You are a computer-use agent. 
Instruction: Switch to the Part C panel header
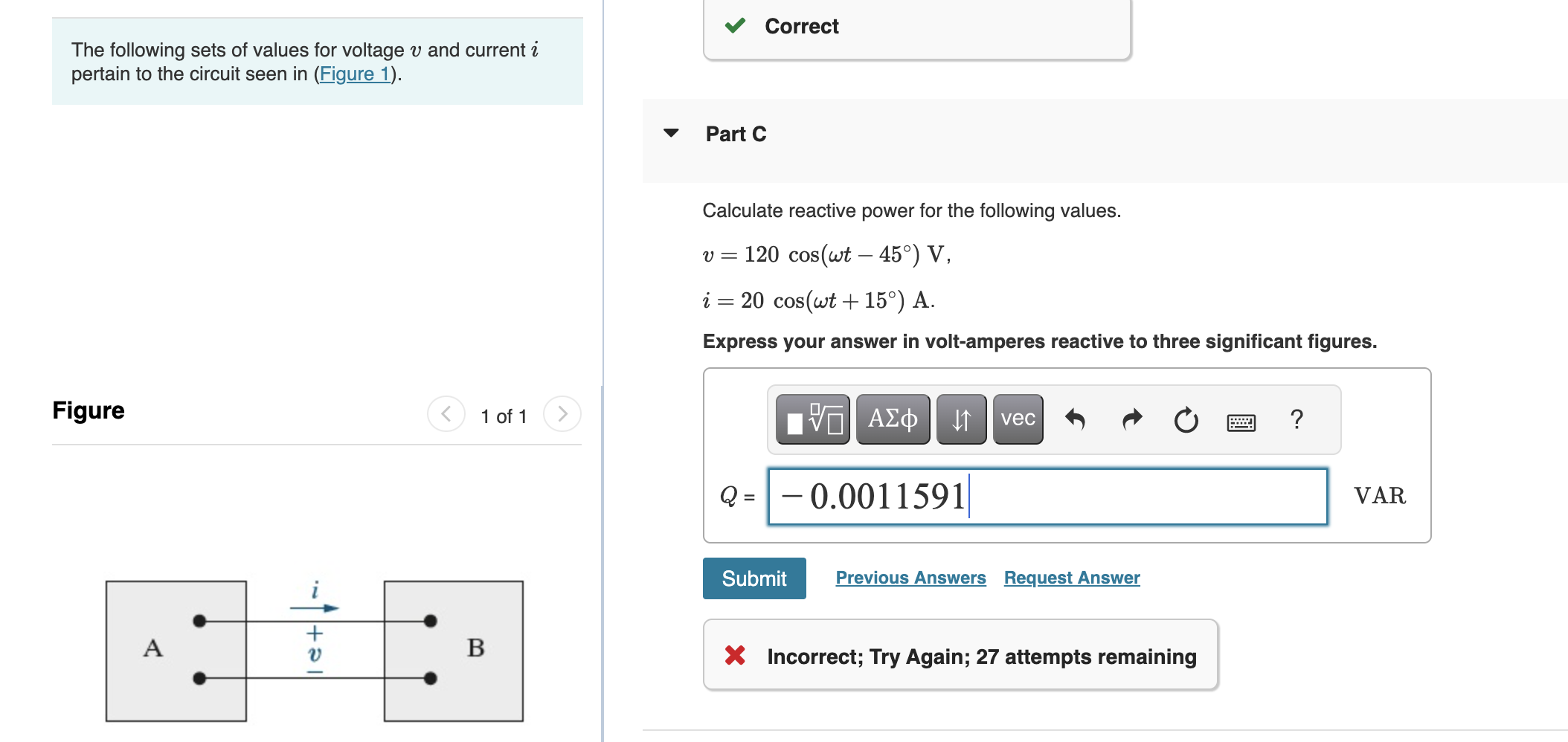[735, 133]
